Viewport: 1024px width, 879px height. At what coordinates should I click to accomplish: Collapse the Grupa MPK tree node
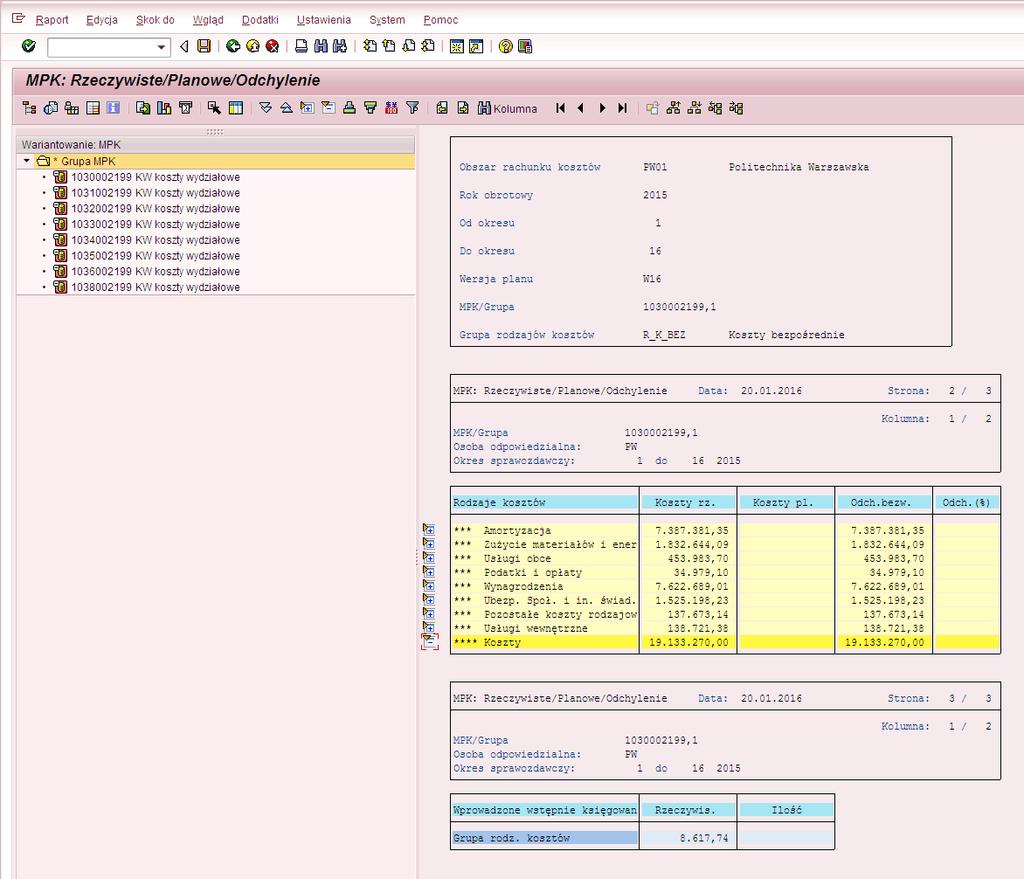[27, 161]
